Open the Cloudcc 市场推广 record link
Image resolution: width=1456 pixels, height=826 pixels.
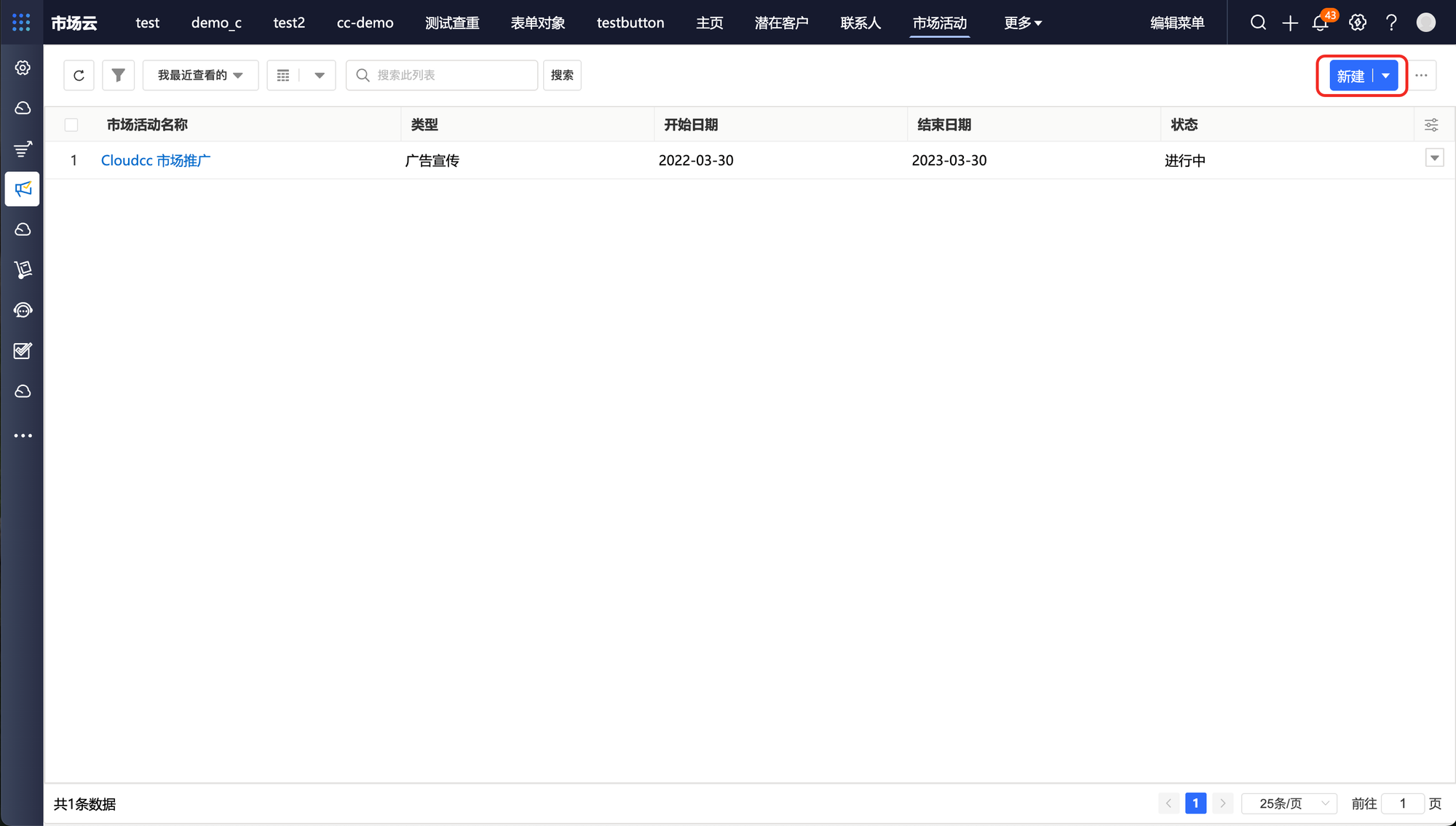pos(156,160)
